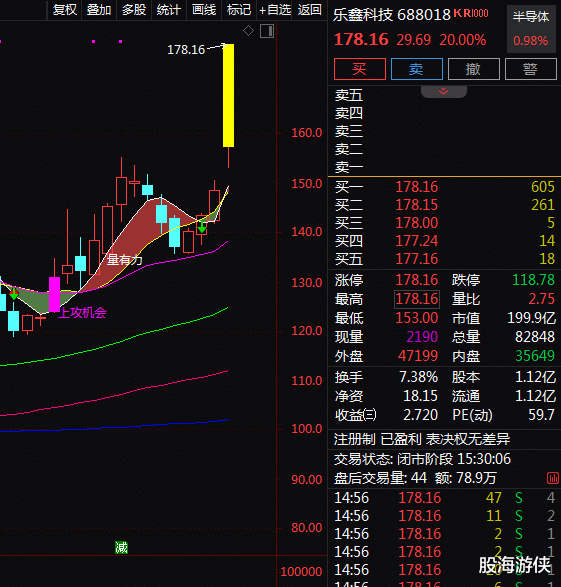The height and width of the screenshot is (587, 561).
Task: Expand the sell orders chevron
Action: click(x=443, y=92)
